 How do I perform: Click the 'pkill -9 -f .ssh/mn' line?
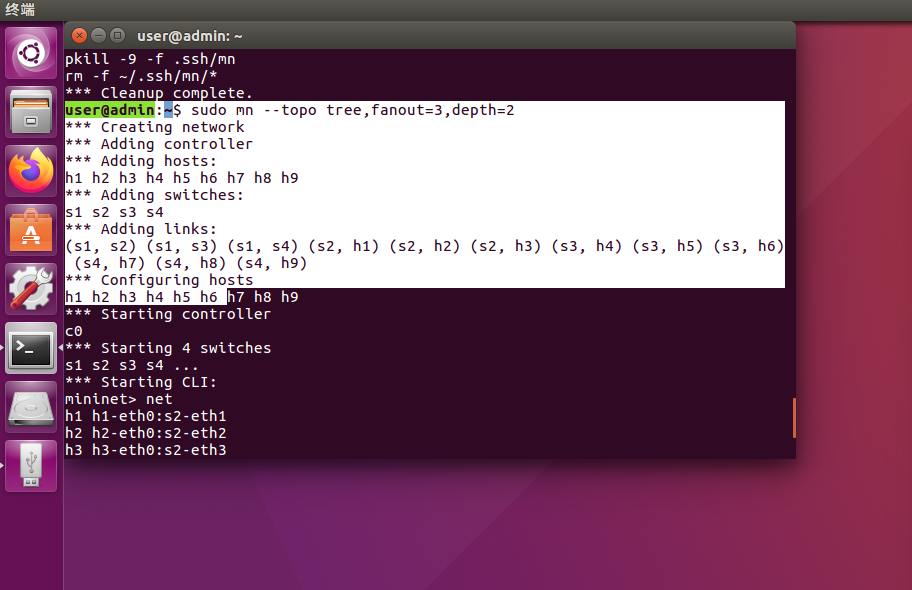tap(150, 59)
